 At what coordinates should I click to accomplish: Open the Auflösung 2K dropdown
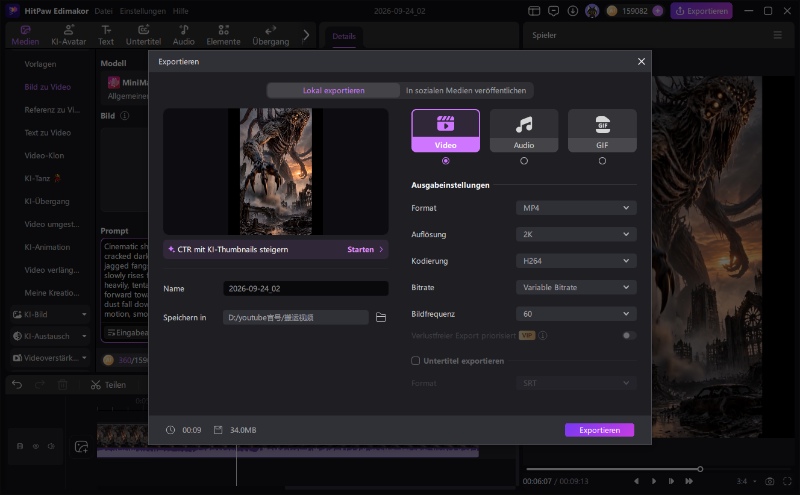576,234
